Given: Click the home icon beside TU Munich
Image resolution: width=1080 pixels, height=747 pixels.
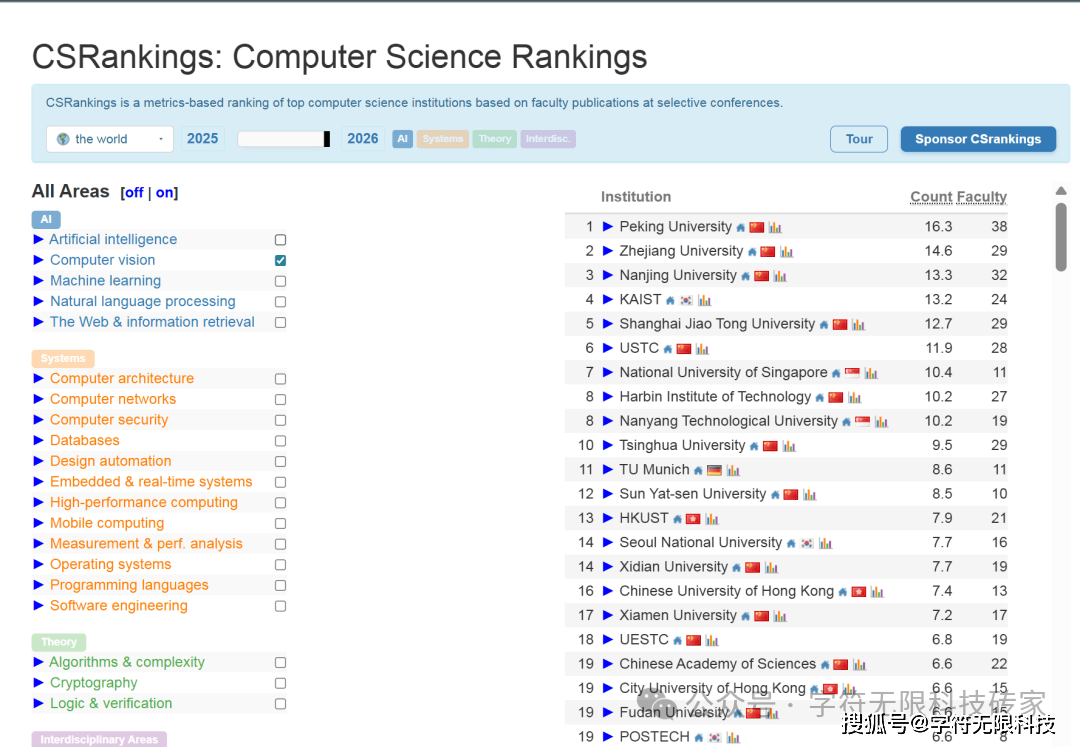Looking at the screenshot, I should click(698, 470).
